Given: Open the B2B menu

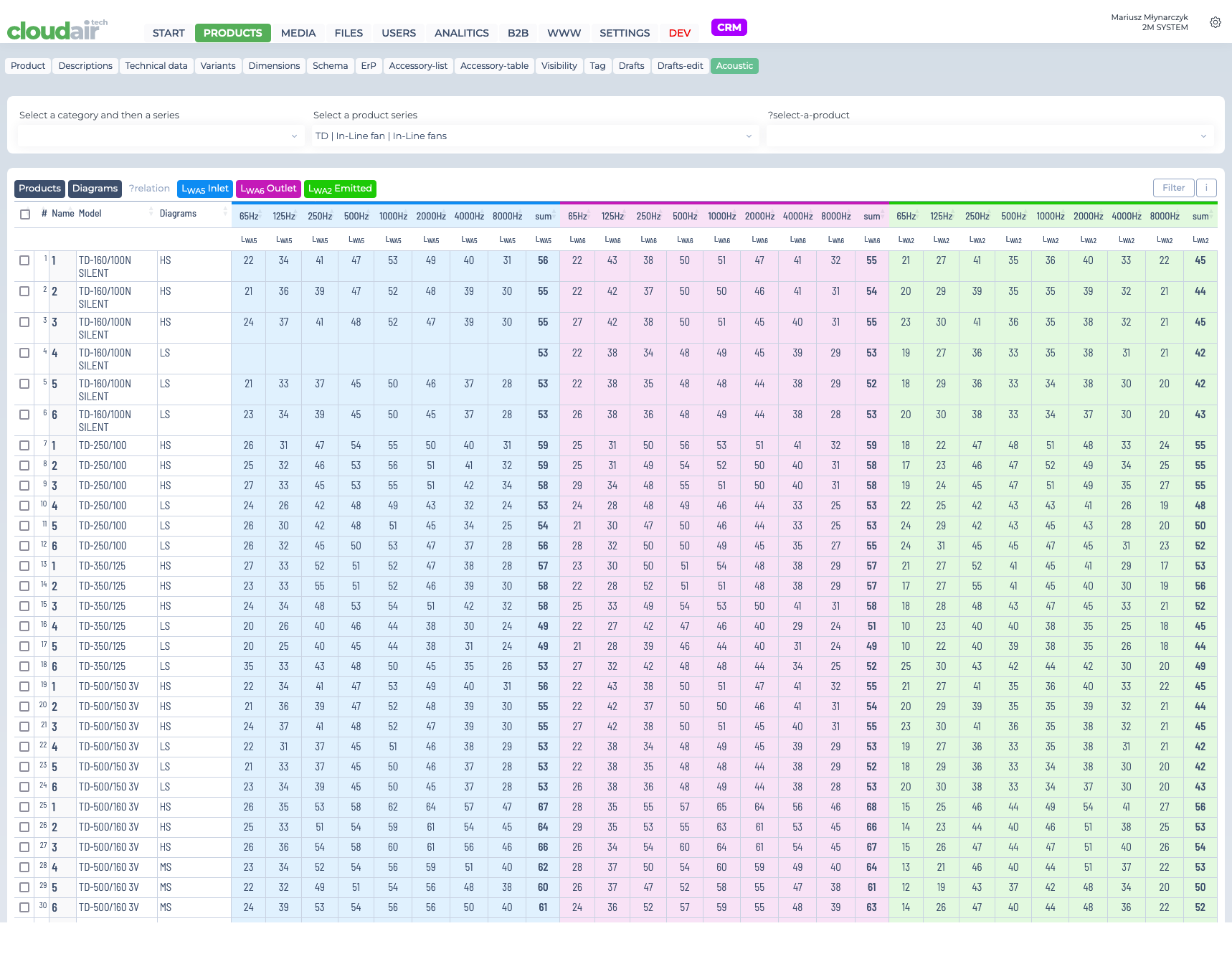Looking at the screenshot, I should [x=518, y=33].
